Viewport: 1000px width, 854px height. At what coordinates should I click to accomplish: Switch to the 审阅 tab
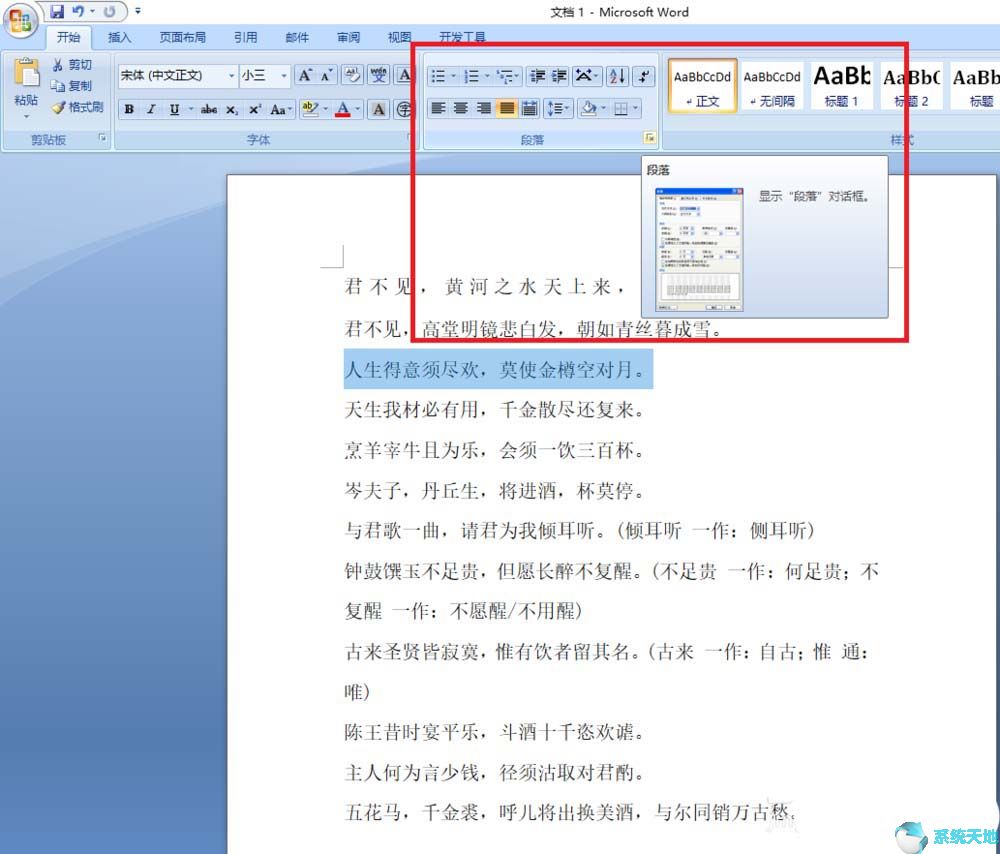click(x=348, y=37)
